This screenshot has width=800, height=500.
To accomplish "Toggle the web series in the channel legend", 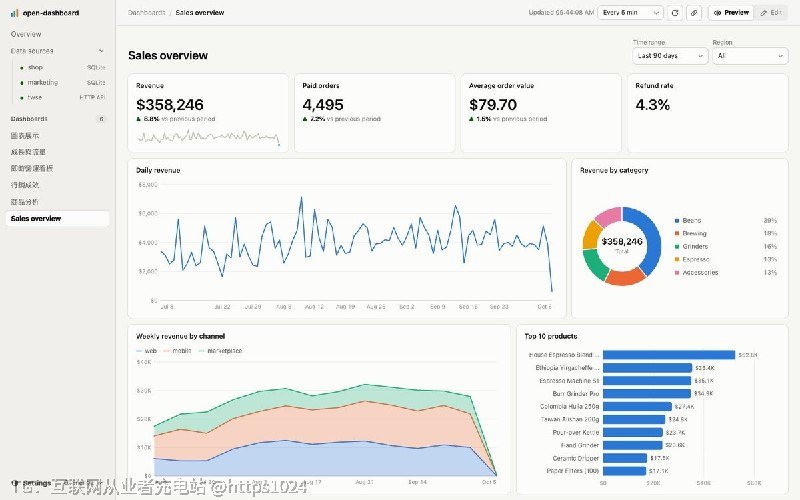I will click(146, 351).
